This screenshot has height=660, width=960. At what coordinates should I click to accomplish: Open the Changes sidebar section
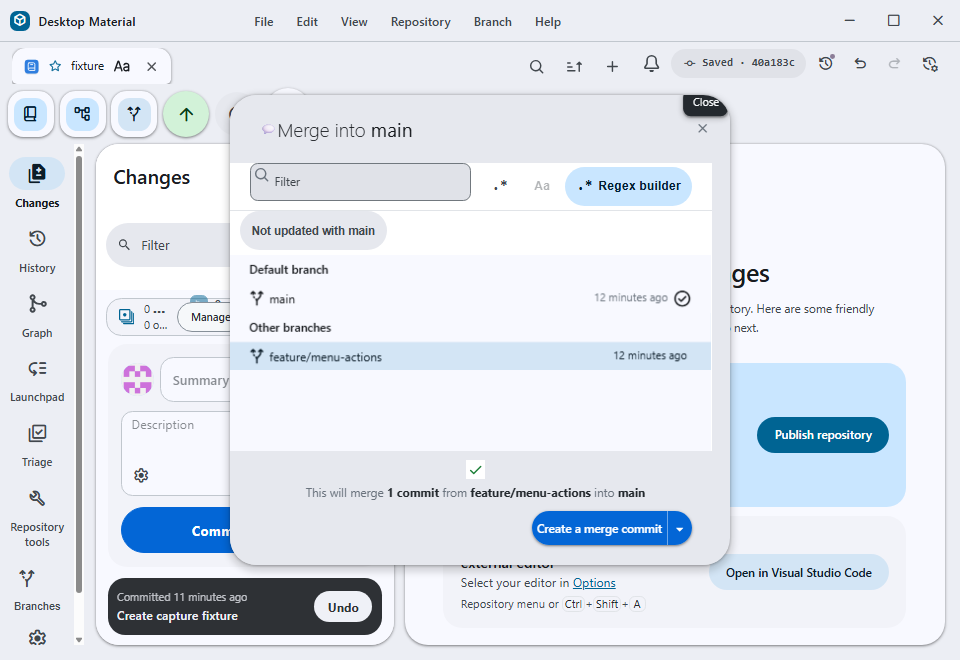point(37,185)
